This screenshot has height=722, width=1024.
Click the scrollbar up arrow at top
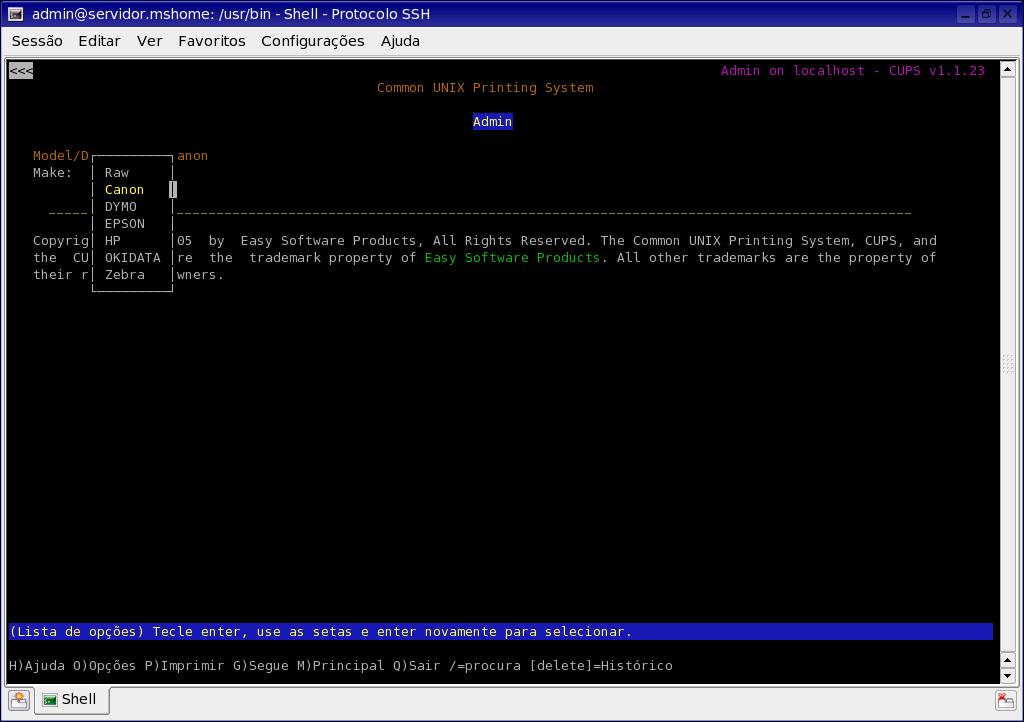pos(1008,69)
